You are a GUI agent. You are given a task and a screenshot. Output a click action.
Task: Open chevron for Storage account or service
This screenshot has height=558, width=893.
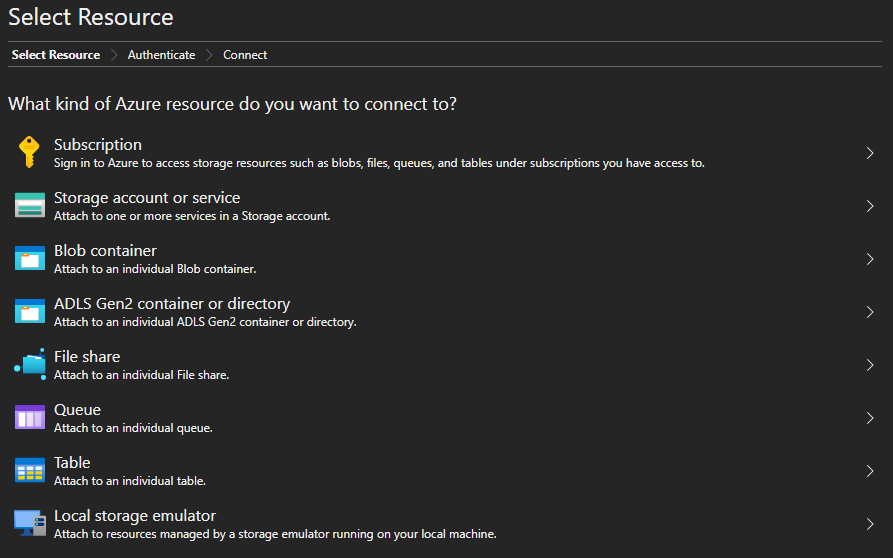(x=870, y=206)
